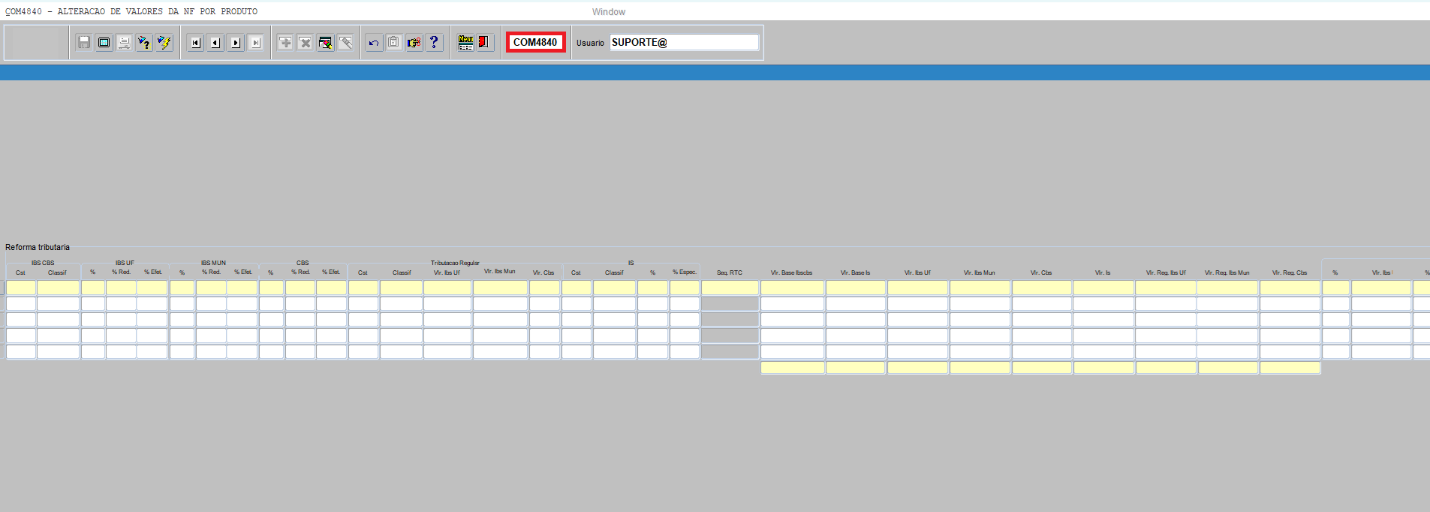
Task: Click the red exit door icon
Action: [x=485, y=43]
